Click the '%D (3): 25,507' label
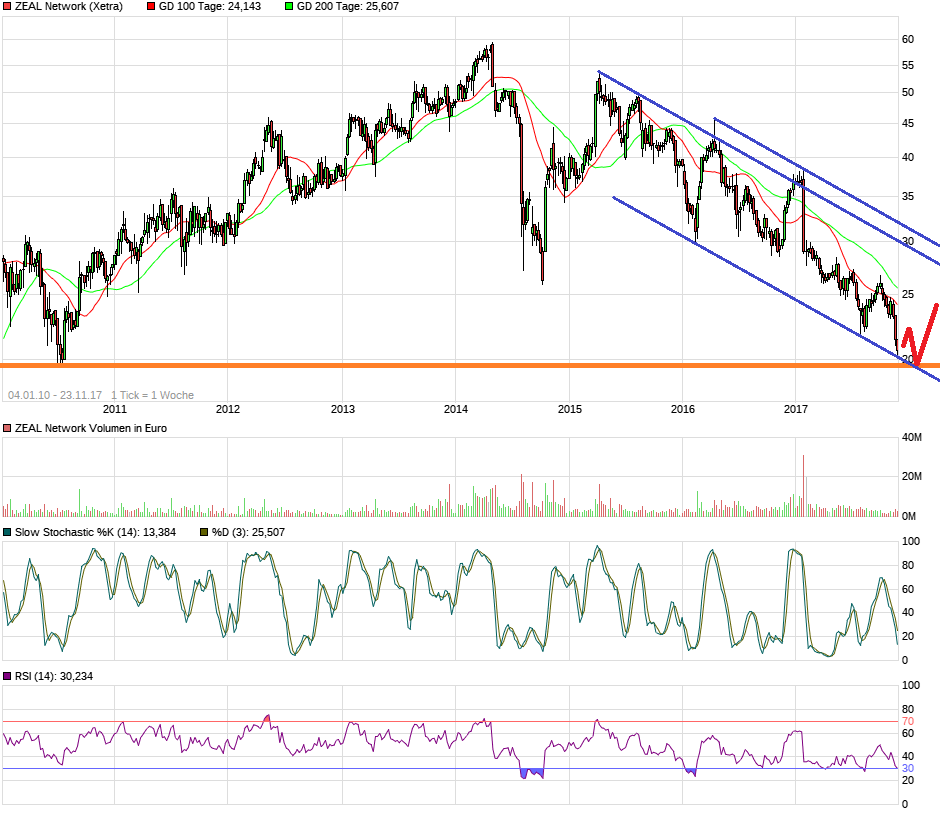940x813 pixels. point(248,532)
